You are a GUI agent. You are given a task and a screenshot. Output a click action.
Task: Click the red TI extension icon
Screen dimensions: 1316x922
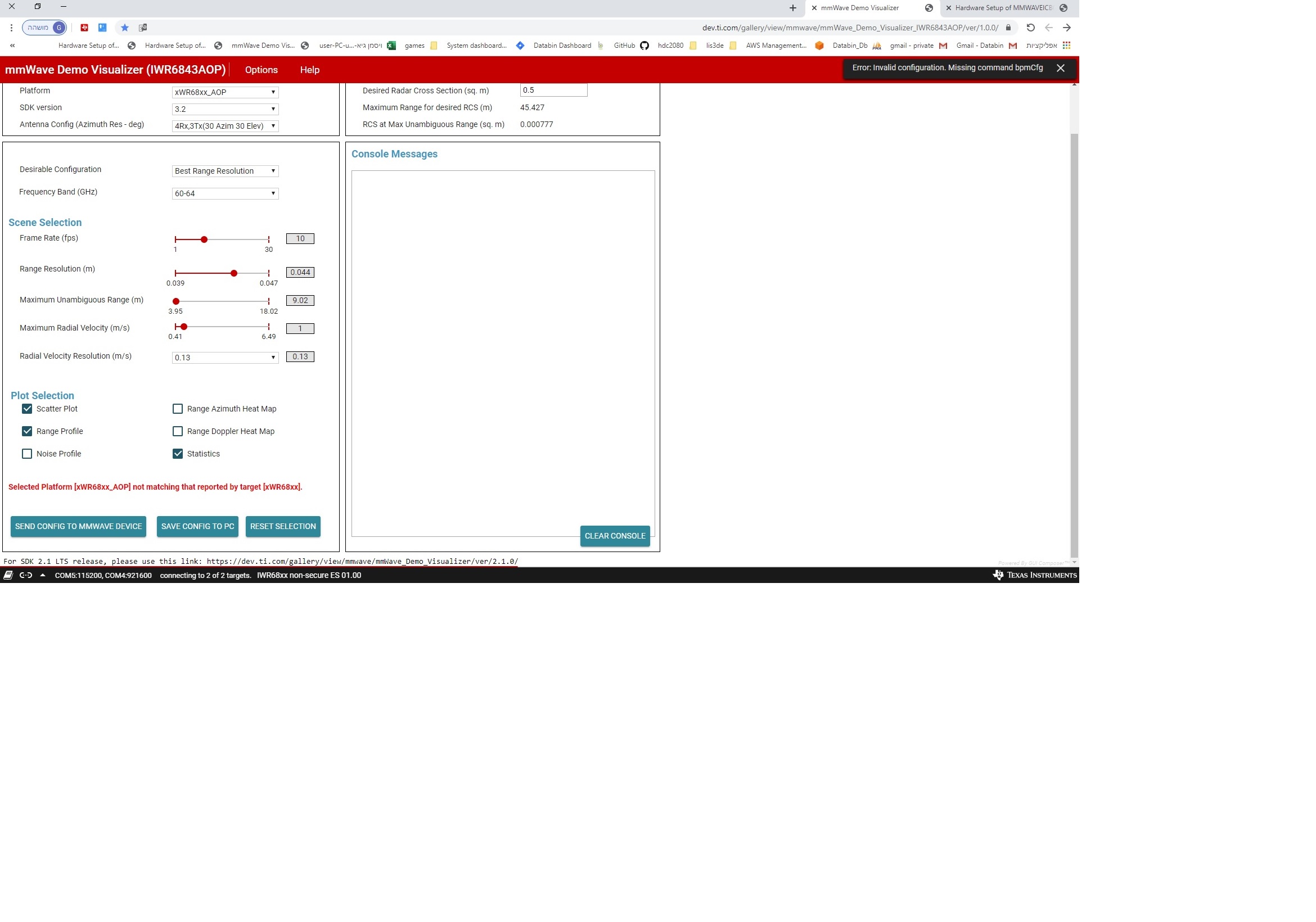point(84,28)
